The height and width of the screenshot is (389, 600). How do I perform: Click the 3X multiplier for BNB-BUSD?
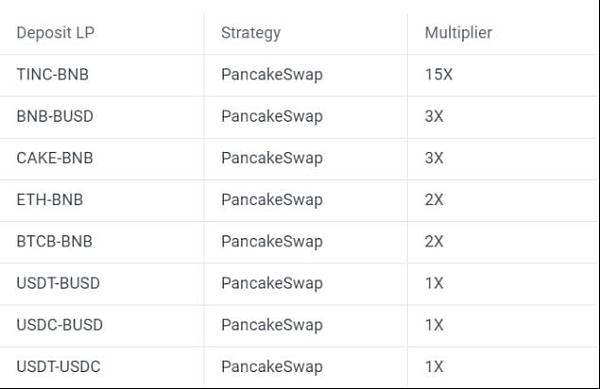[434, 116]
